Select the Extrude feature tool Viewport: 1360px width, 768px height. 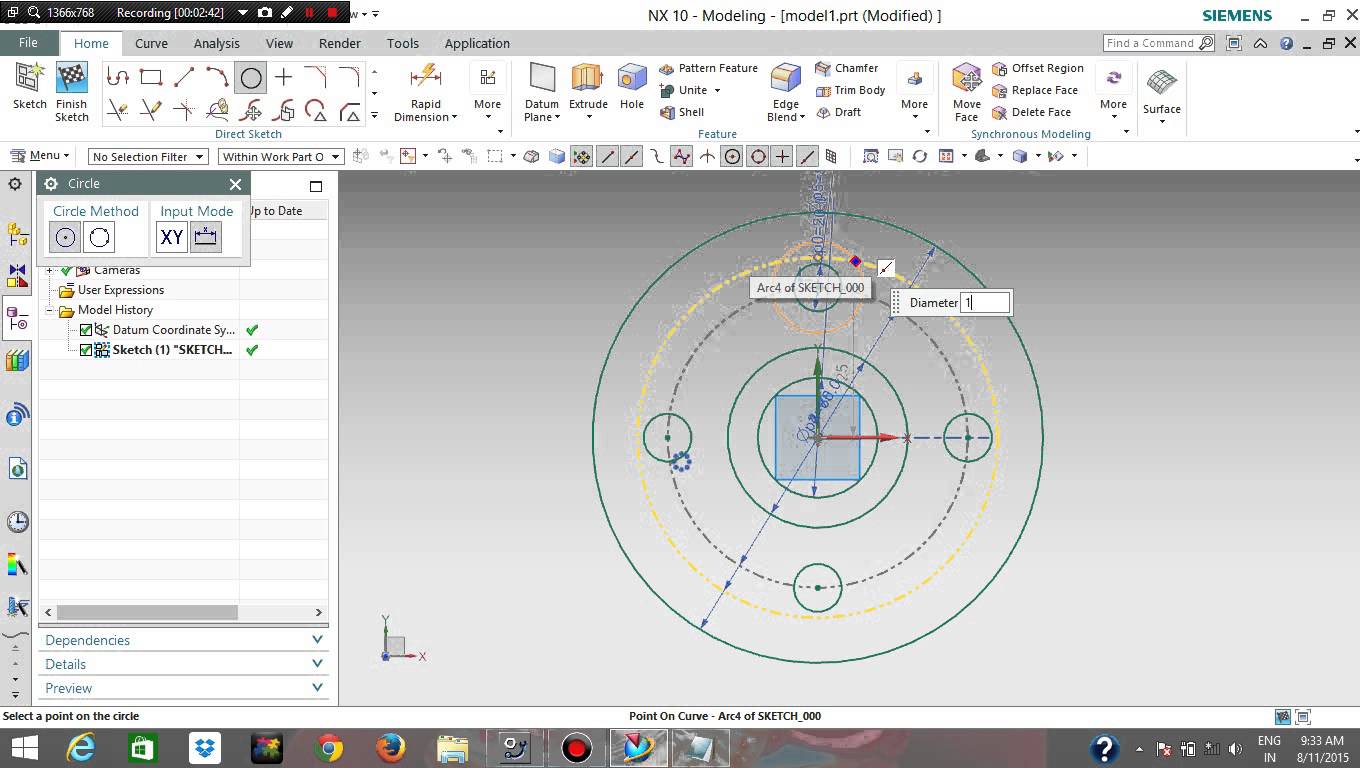click(x=587, y=89)
